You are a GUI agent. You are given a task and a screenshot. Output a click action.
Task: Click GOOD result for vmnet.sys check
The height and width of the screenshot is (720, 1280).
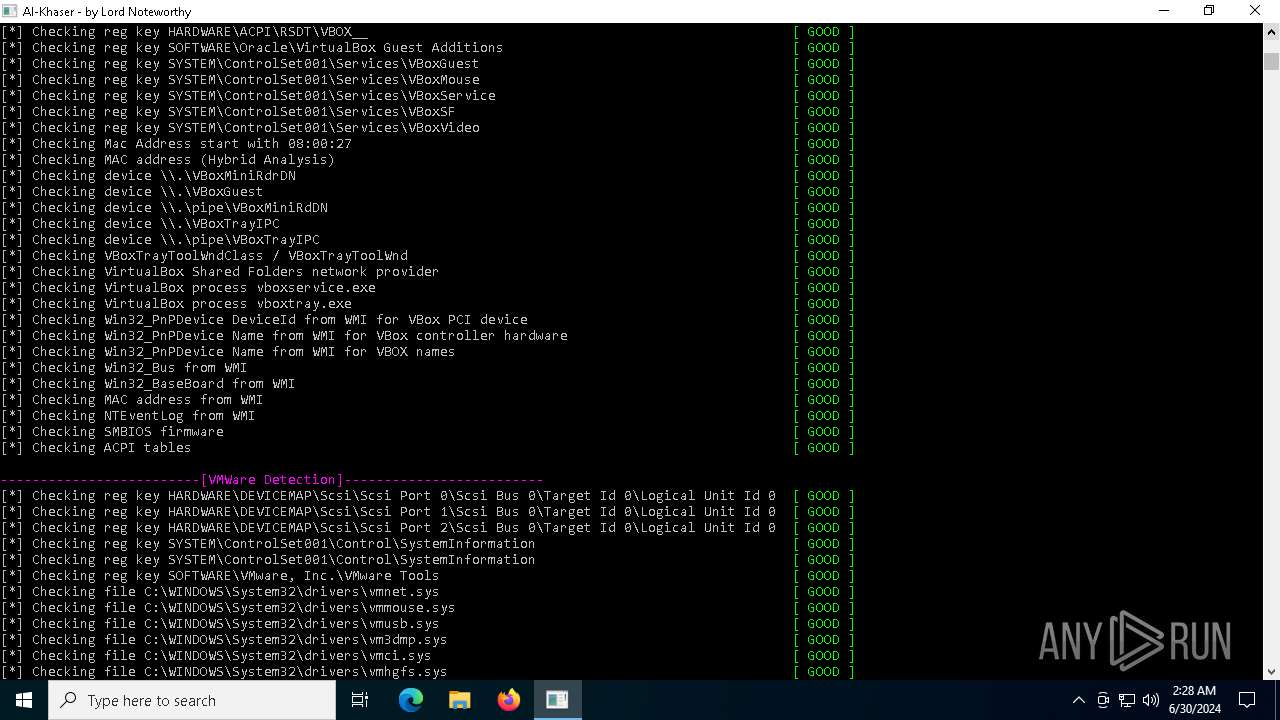click(x=824, y=592)
